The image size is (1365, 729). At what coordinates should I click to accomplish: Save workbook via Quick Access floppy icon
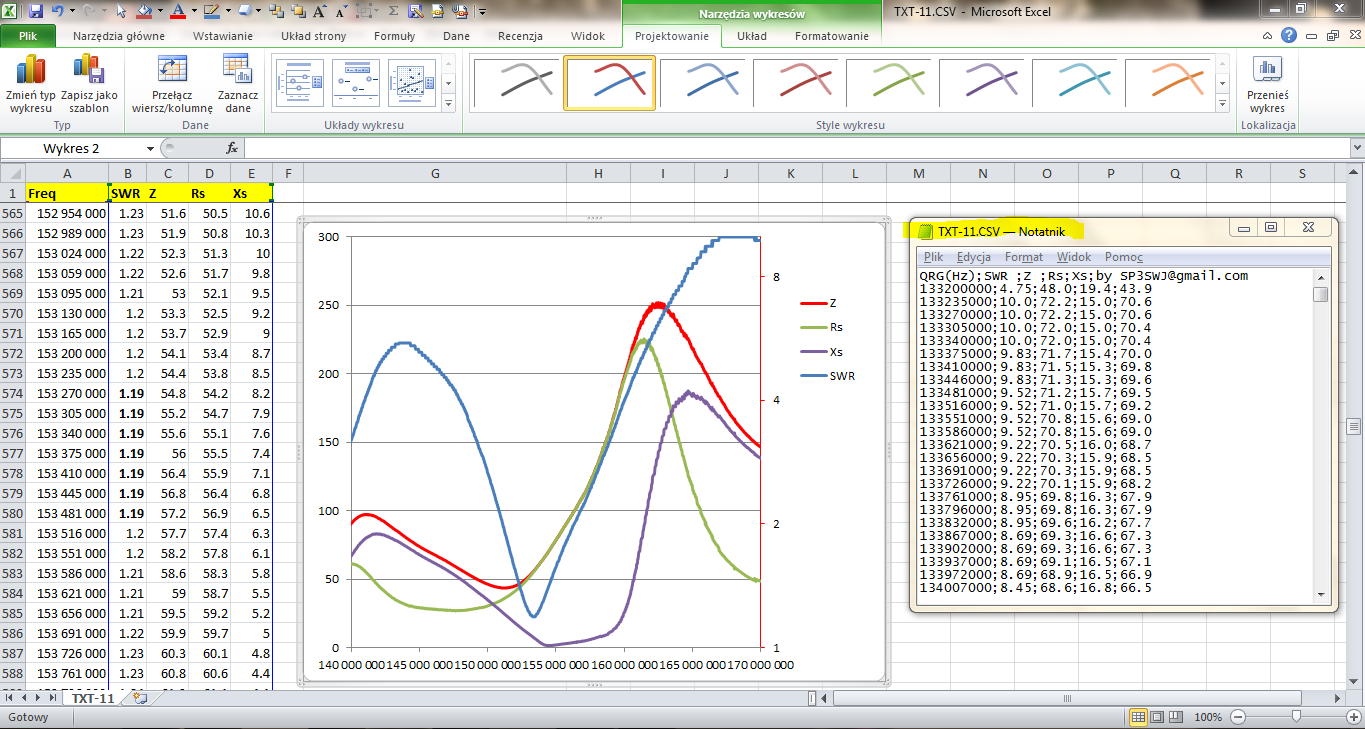[36, 12]
